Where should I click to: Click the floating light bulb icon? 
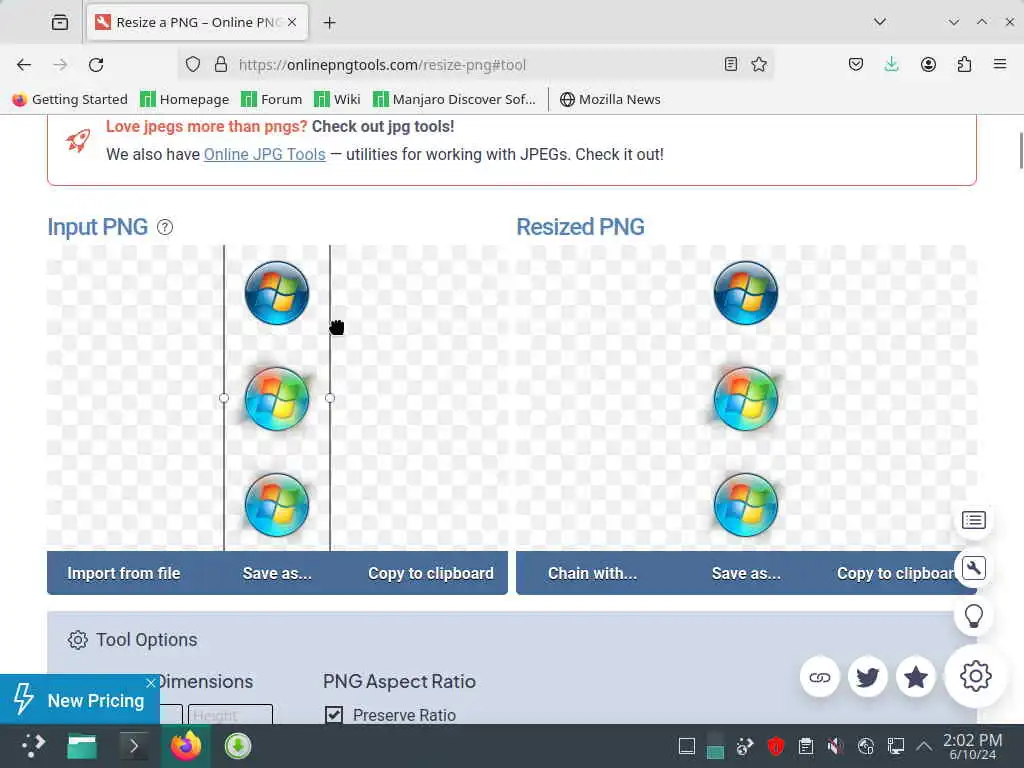974,616
